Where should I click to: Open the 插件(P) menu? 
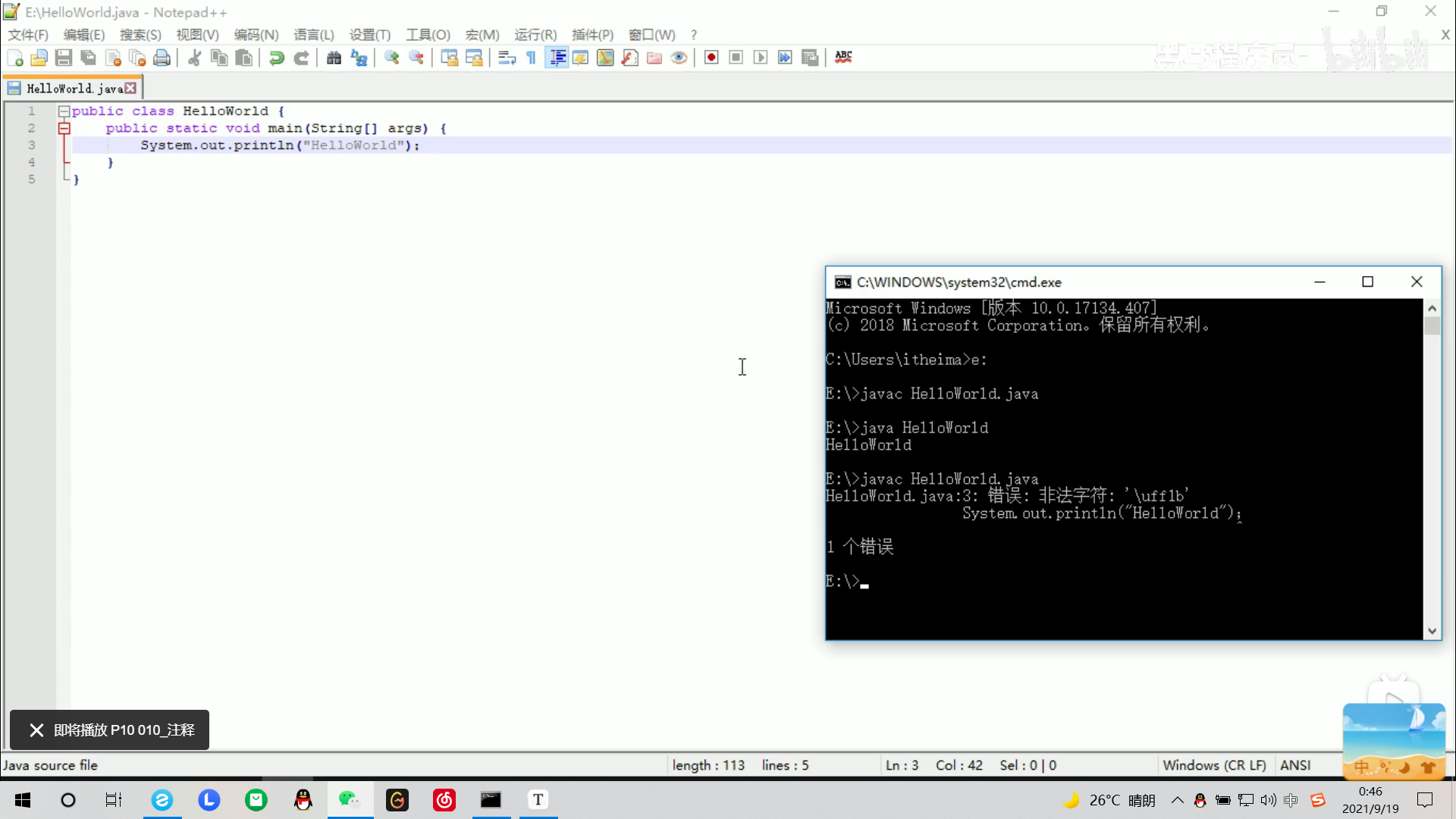[x=592, y=35]
